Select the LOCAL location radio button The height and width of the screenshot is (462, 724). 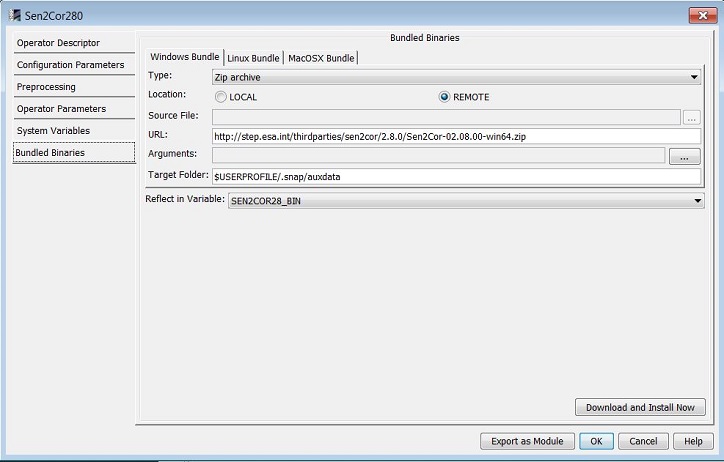[221, 97]
